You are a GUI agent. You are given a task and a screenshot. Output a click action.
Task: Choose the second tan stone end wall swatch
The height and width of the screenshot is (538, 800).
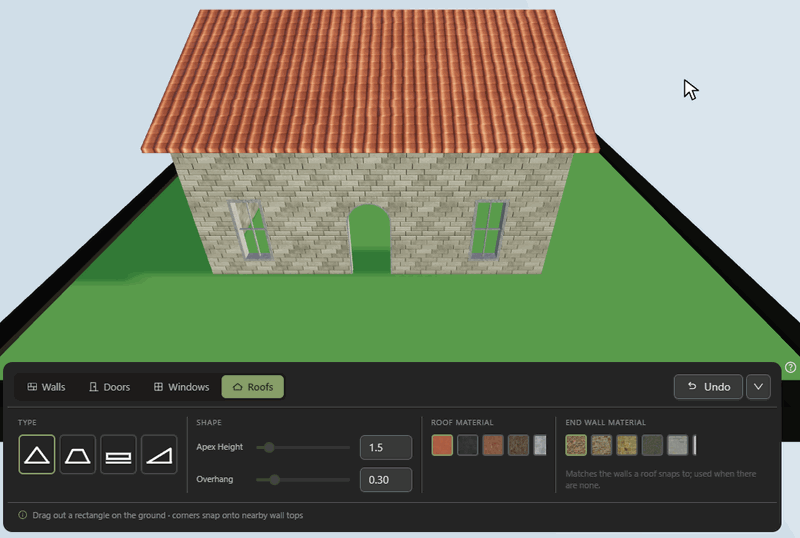[x=602, y=445]
